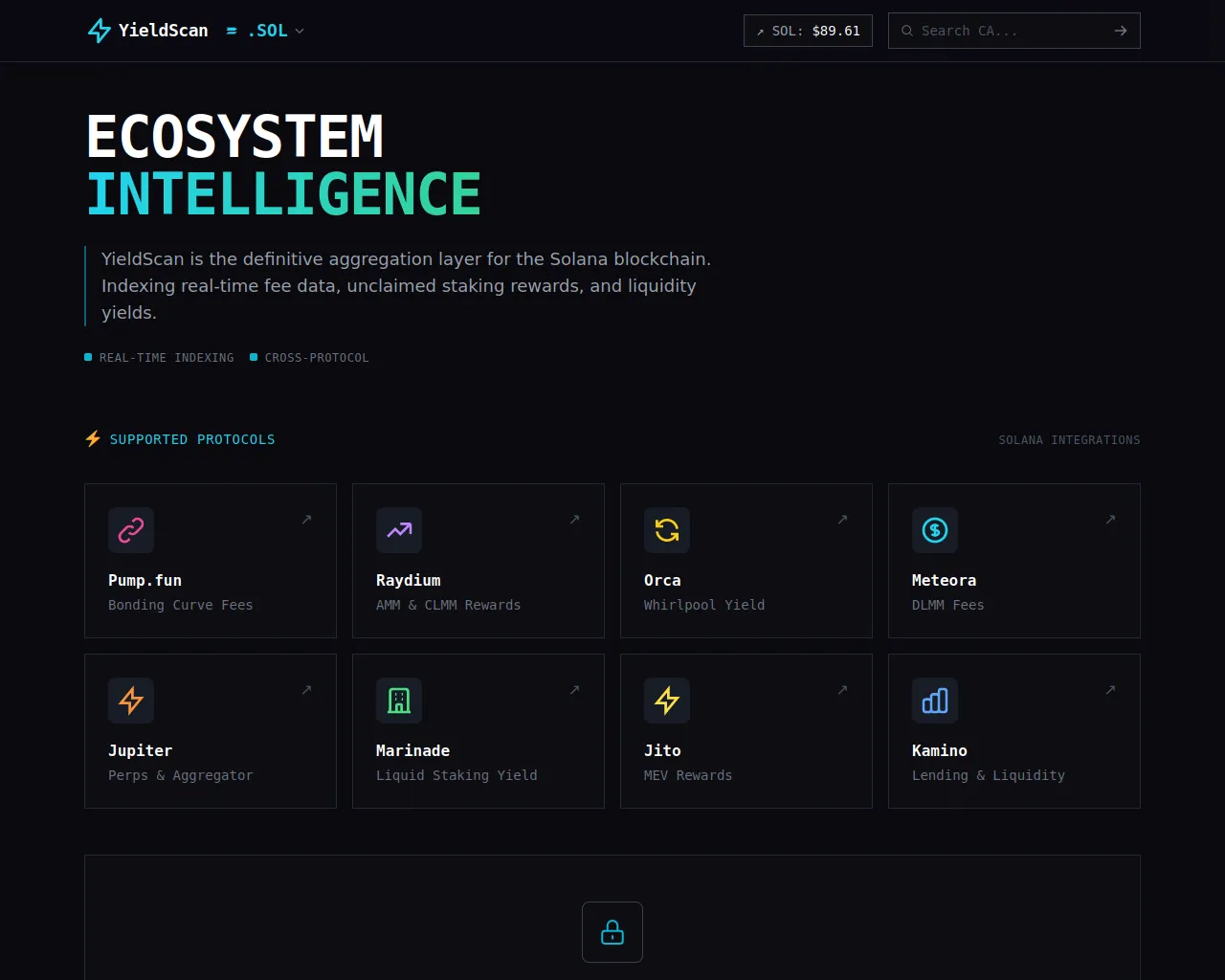Click the MEV Rewards subtitle
This screenshot has width=1225, height=980.
[688, 775]
